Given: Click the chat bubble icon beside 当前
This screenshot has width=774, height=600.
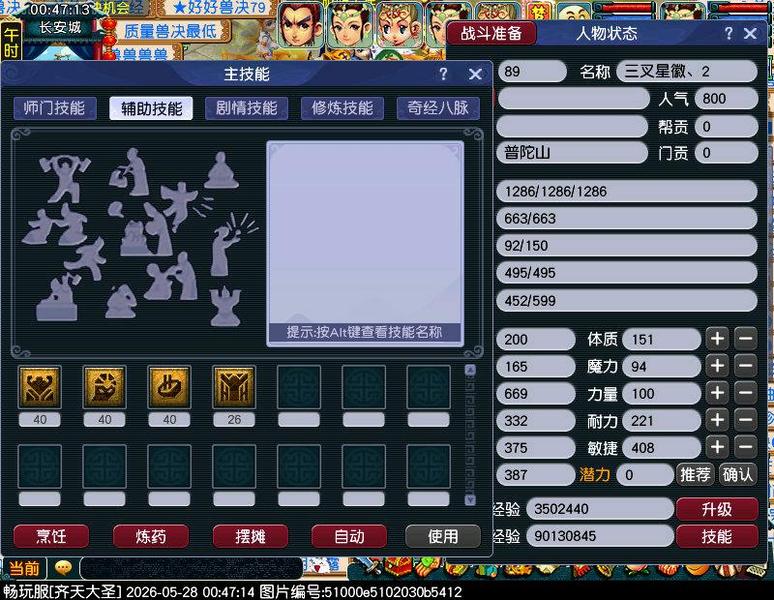Looking at the screenshot, I should [63, 567].
